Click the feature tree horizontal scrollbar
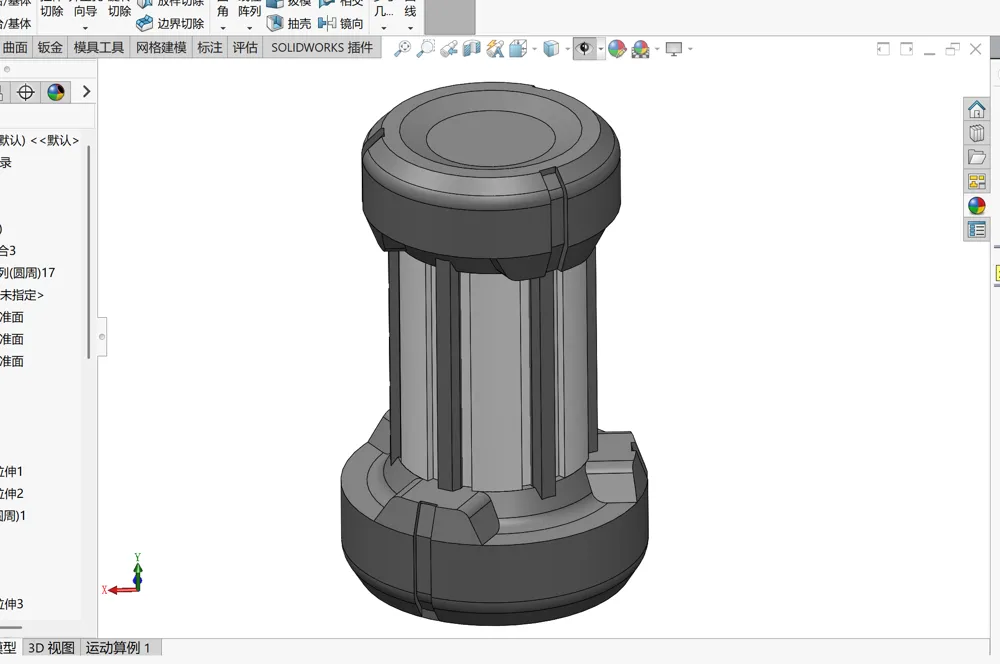Viewport: 1000px width, 664px height. pos(11,628)
